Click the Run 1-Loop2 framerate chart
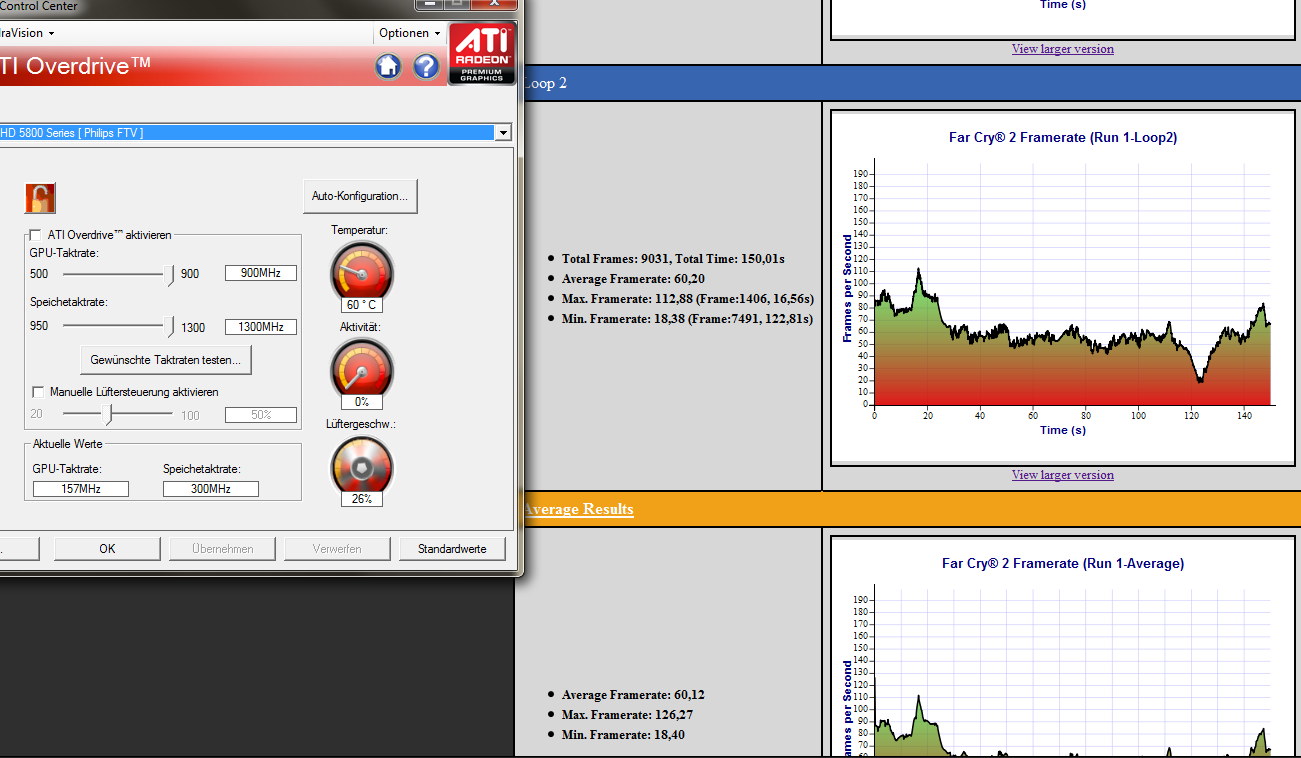The height and width of the screenshot is (758, 1301). tap(1062, 287)
